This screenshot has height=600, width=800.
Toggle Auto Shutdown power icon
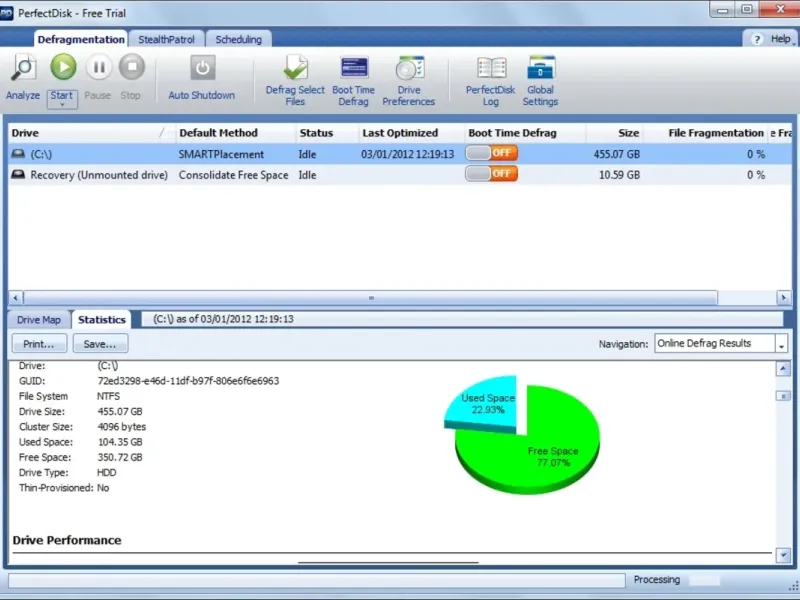tap(203, 68)
